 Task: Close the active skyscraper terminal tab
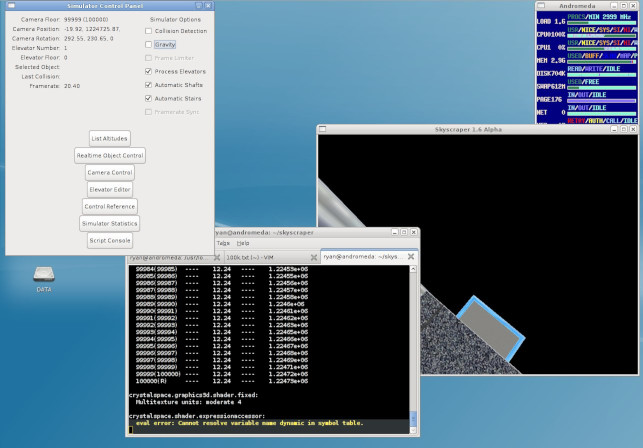412,258
